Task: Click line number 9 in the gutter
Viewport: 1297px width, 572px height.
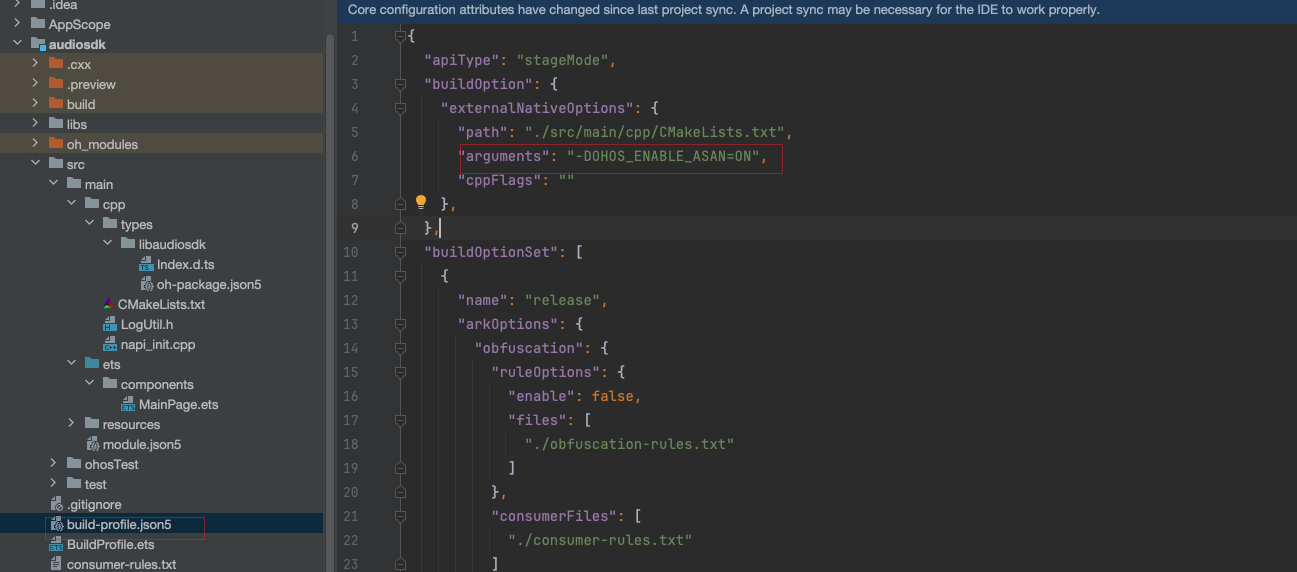Action: tap(353, 228)
